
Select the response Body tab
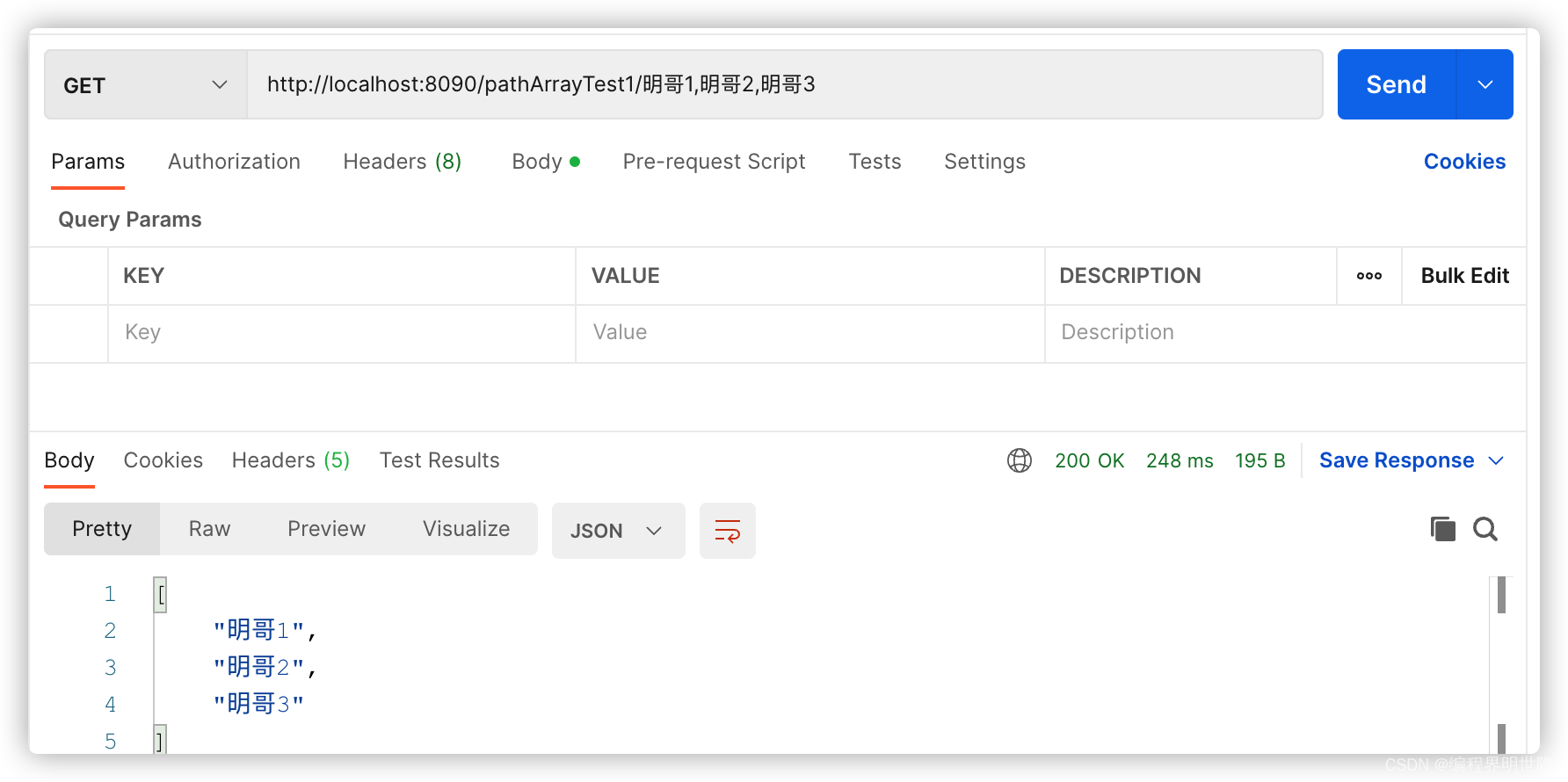[69, 460]
